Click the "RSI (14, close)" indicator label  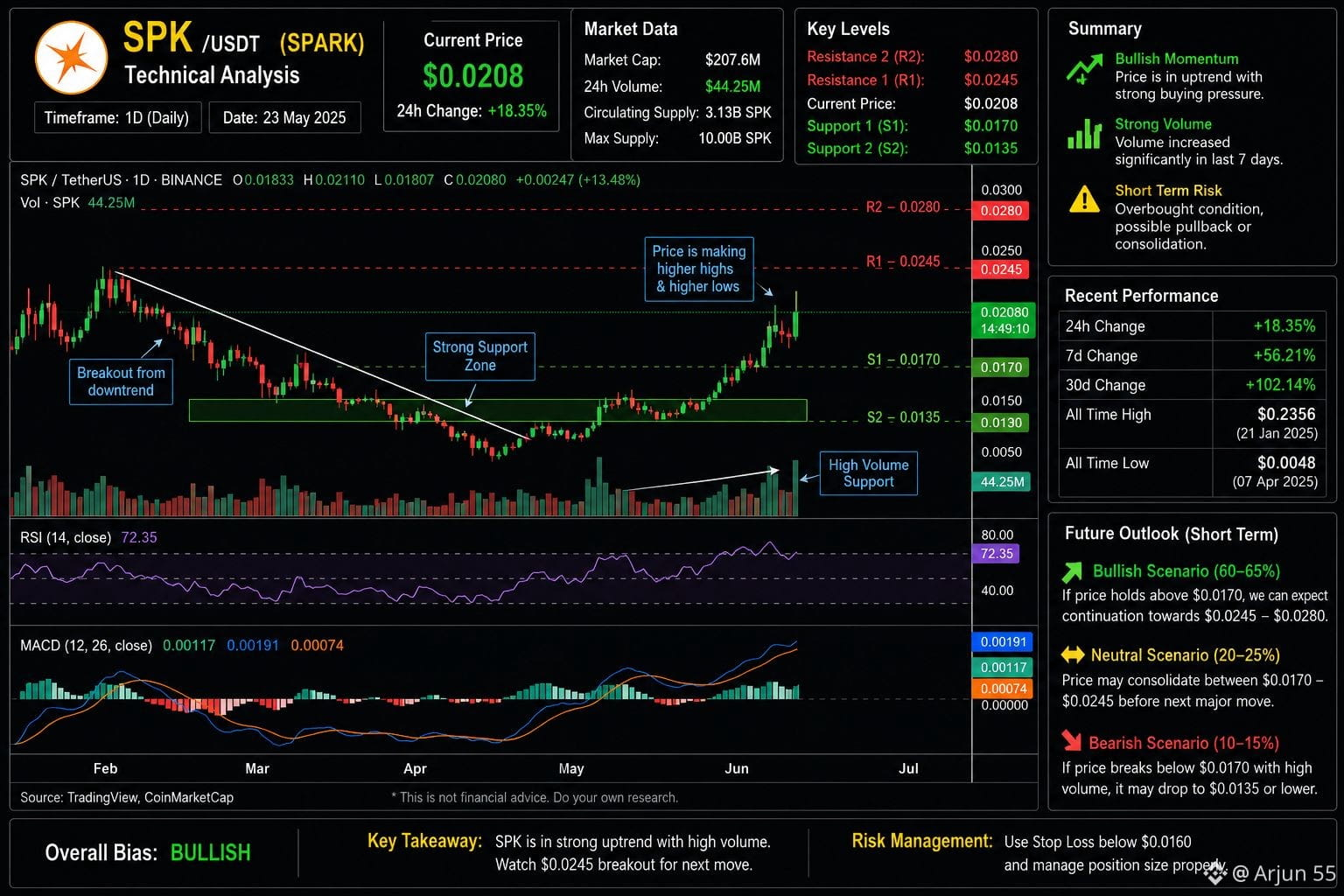click(66, 537)
